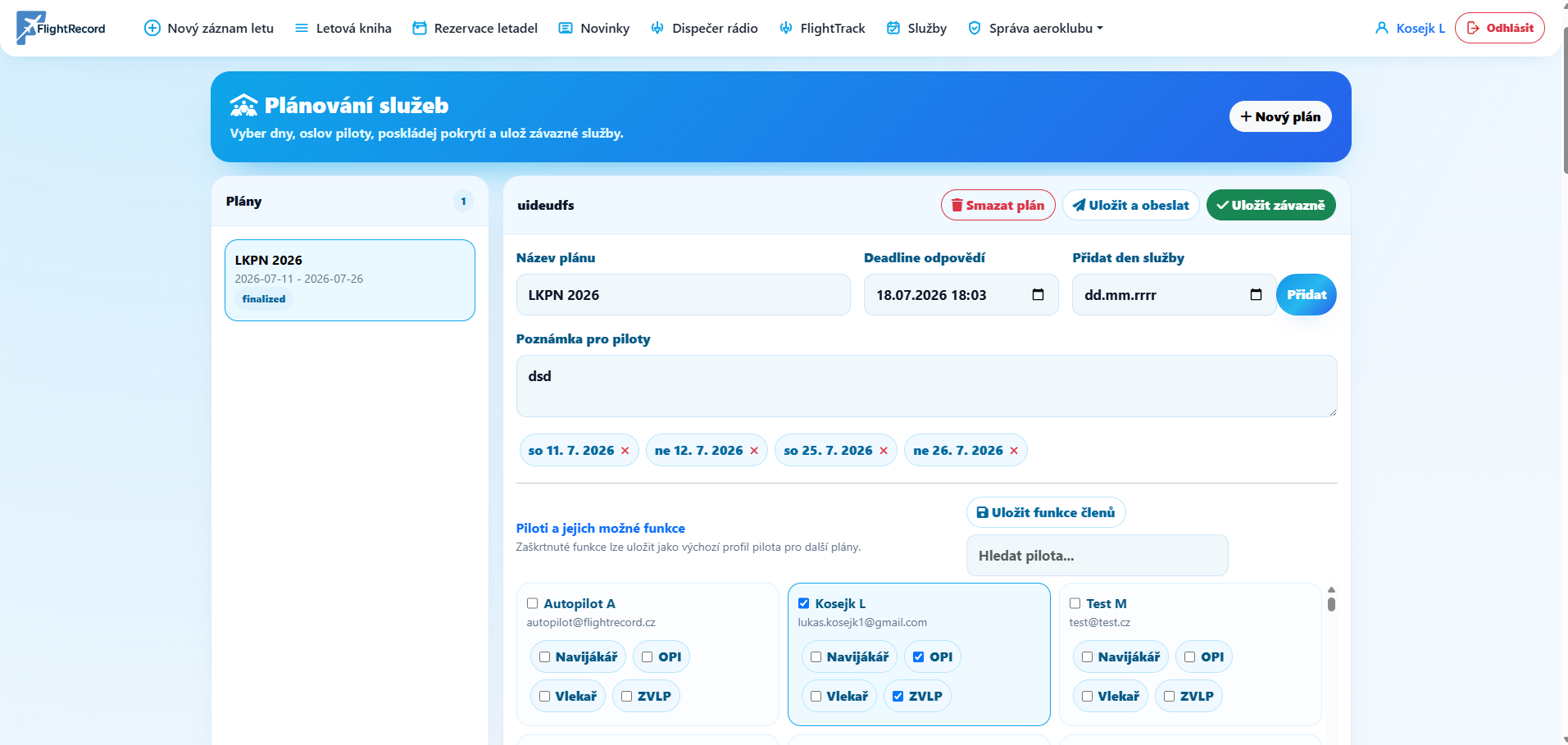Open the Kosejk L profile link

1410,28
